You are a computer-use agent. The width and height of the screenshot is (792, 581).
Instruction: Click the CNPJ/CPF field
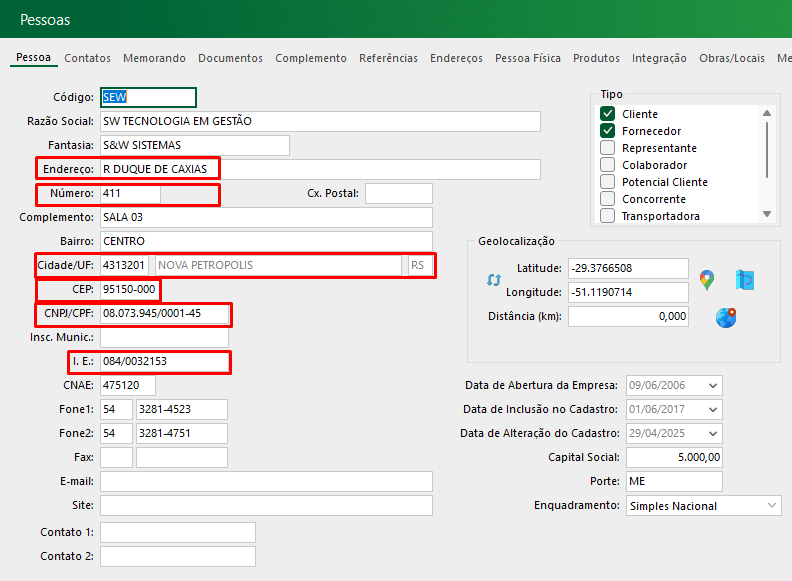164,313
